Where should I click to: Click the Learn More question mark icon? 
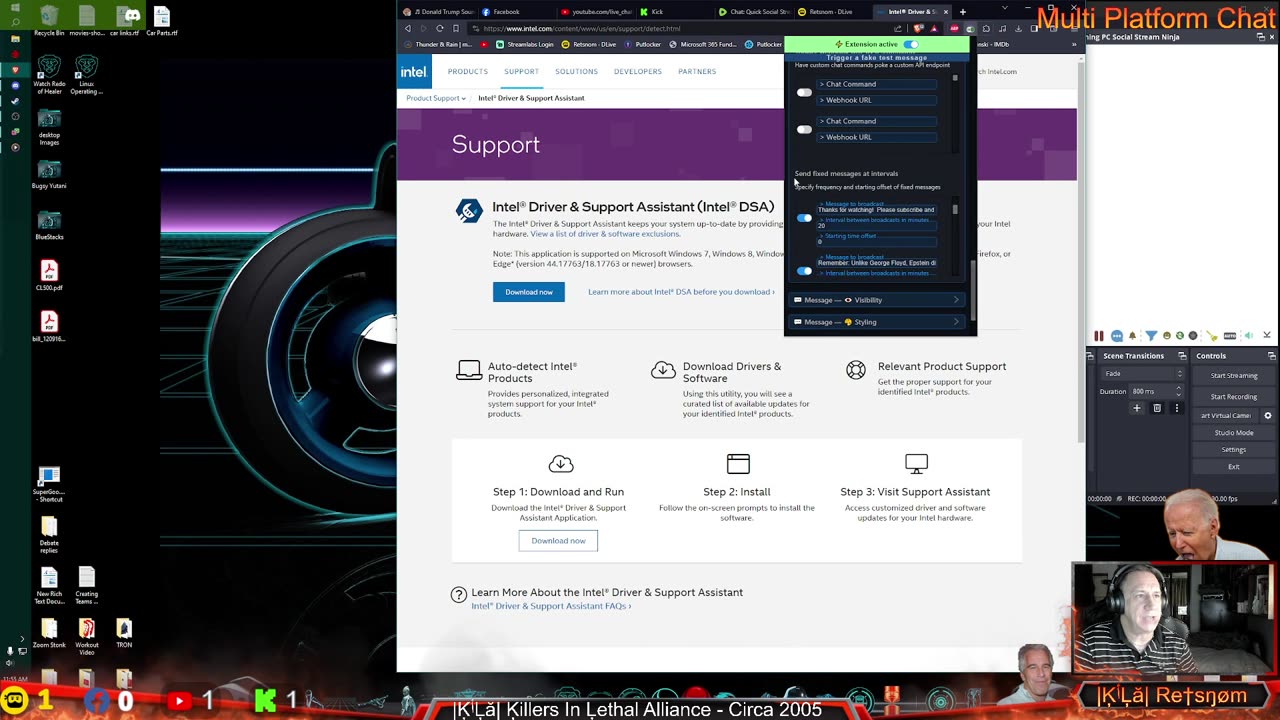point(459,594)
